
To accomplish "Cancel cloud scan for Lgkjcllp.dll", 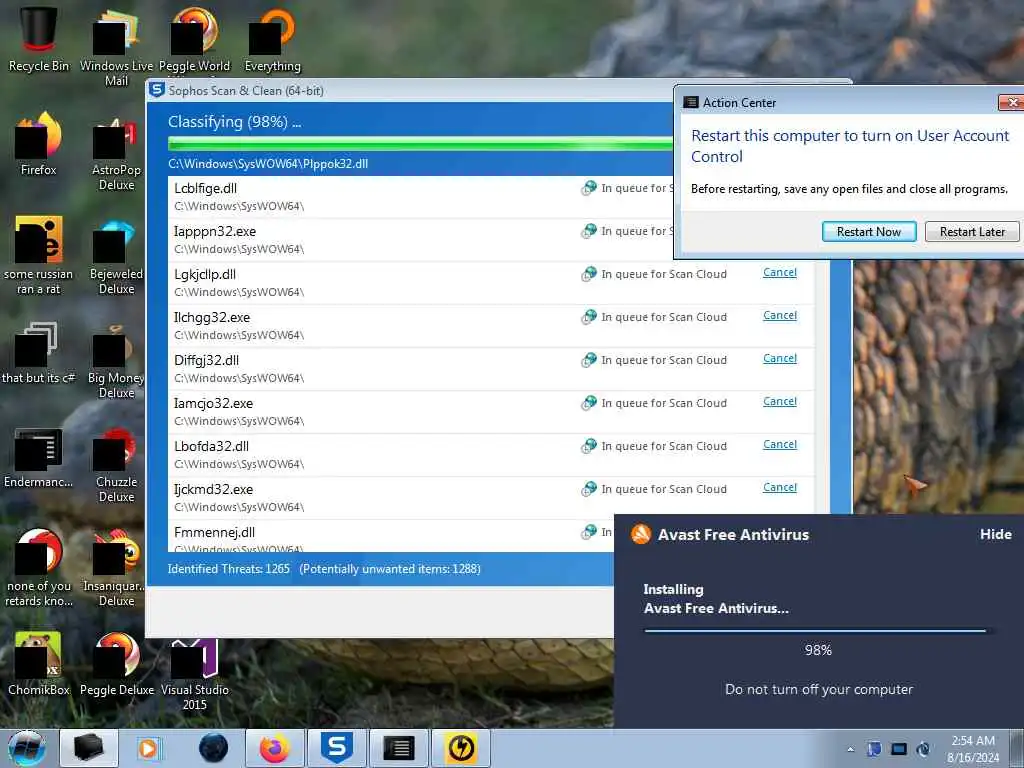I will (x=780, y=272).
